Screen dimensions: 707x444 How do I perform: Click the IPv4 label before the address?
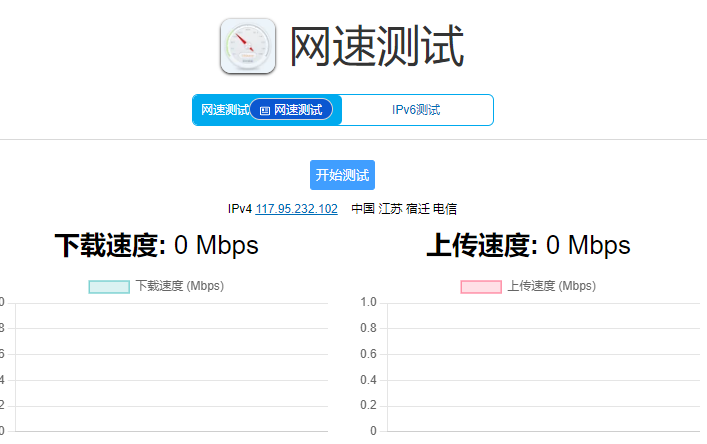click(x=239, y=209)
